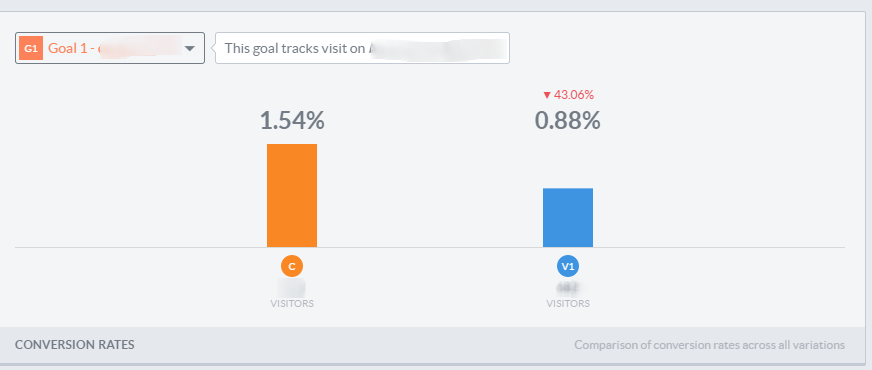
Task: Click the G1 goal badge icon
Action: click(31, 48)
